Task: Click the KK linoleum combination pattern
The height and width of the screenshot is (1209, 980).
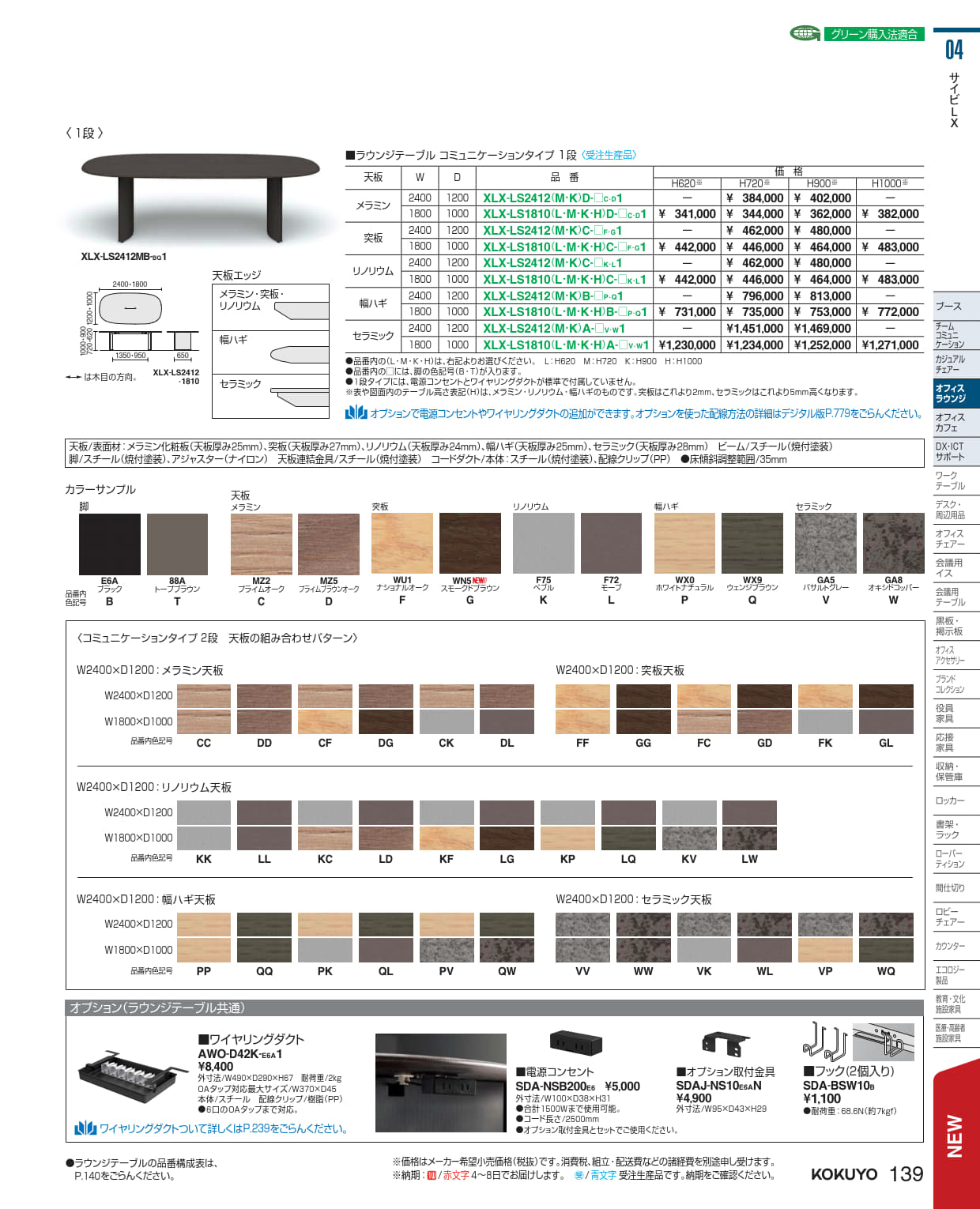Action: click(x=204, y=826)
